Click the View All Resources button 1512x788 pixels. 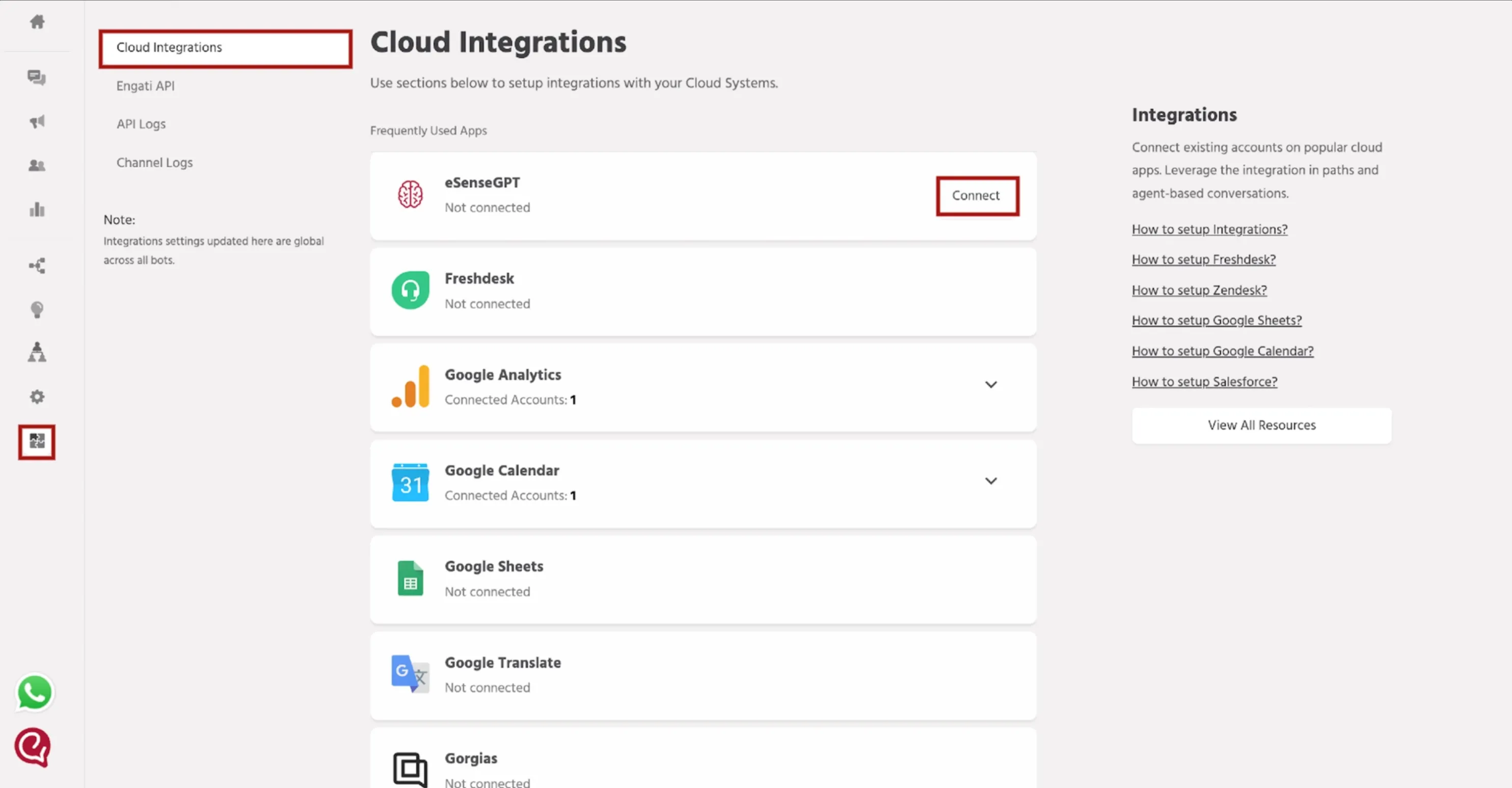click(1261, 425)
